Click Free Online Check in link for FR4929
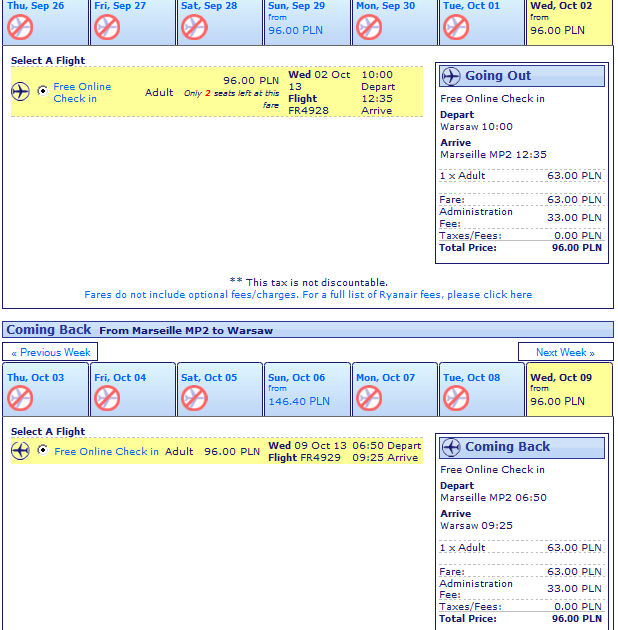This screenshot has width=618, height=630. pyautogui.click(x=106, y=452)
